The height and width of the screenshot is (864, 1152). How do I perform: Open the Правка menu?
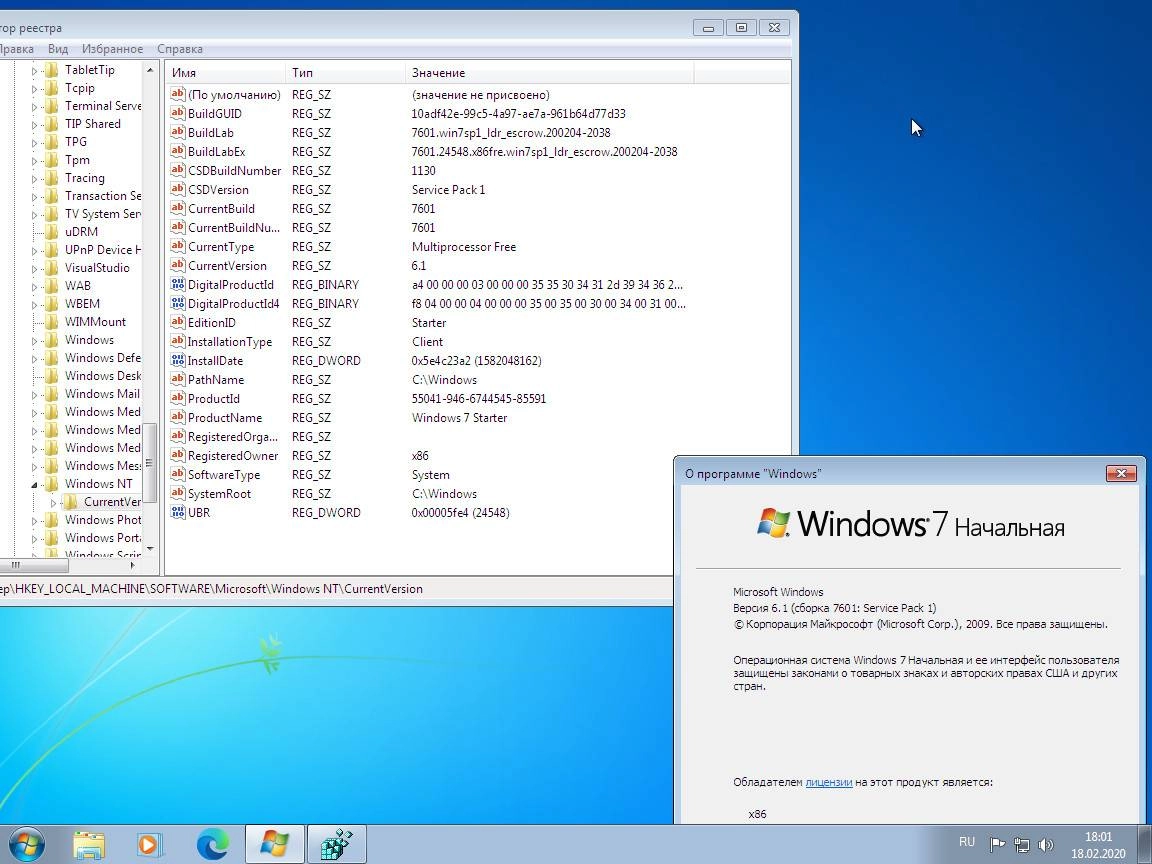click(x=15, y=49)
